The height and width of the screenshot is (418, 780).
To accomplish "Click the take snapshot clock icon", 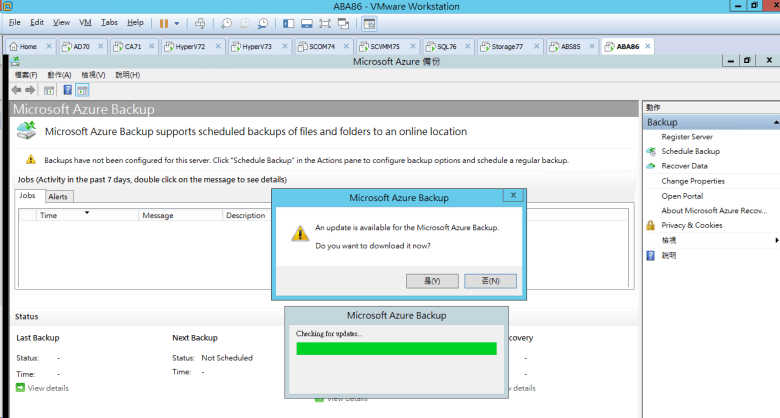I will tap(226, 22).
